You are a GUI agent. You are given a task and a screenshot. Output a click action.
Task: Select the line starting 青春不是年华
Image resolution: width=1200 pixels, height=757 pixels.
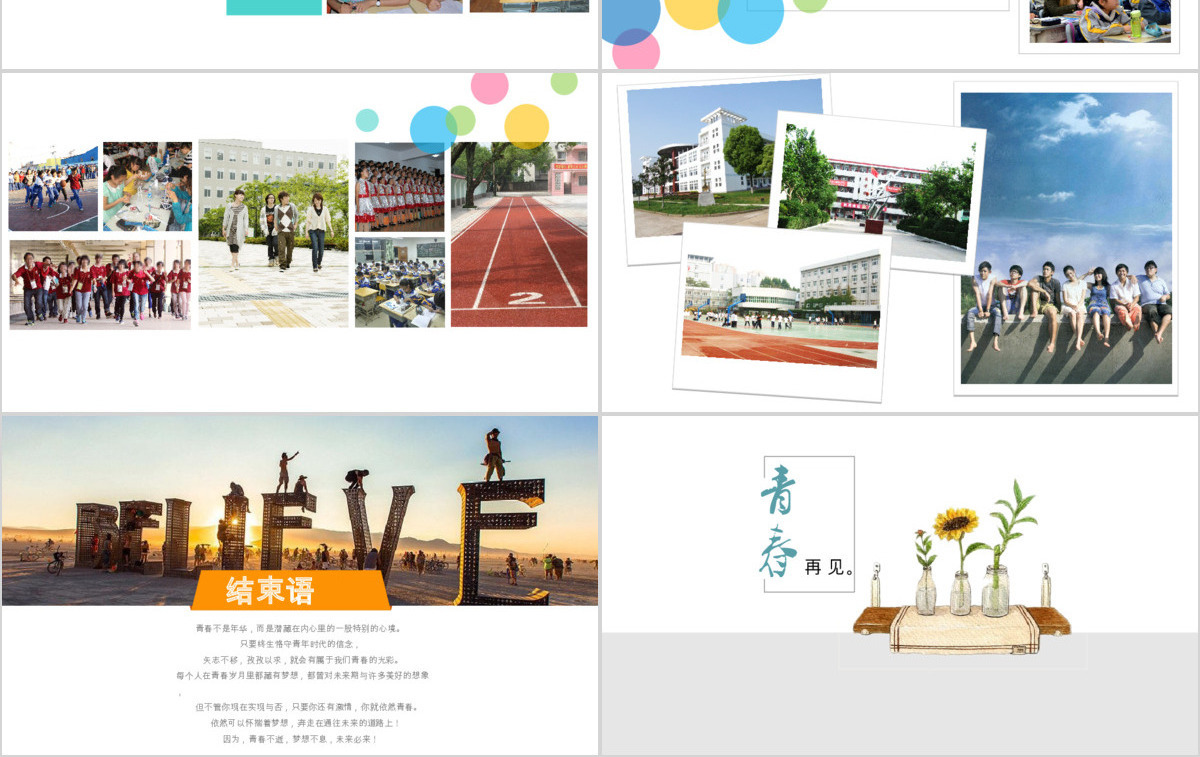pyautogui.click(x=299, y=629)
